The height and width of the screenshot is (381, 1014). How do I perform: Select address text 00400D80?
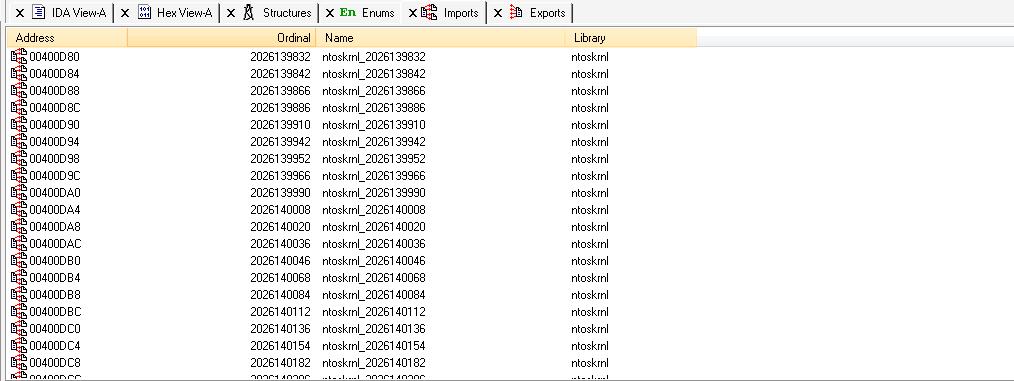click(x=54, y=57)
